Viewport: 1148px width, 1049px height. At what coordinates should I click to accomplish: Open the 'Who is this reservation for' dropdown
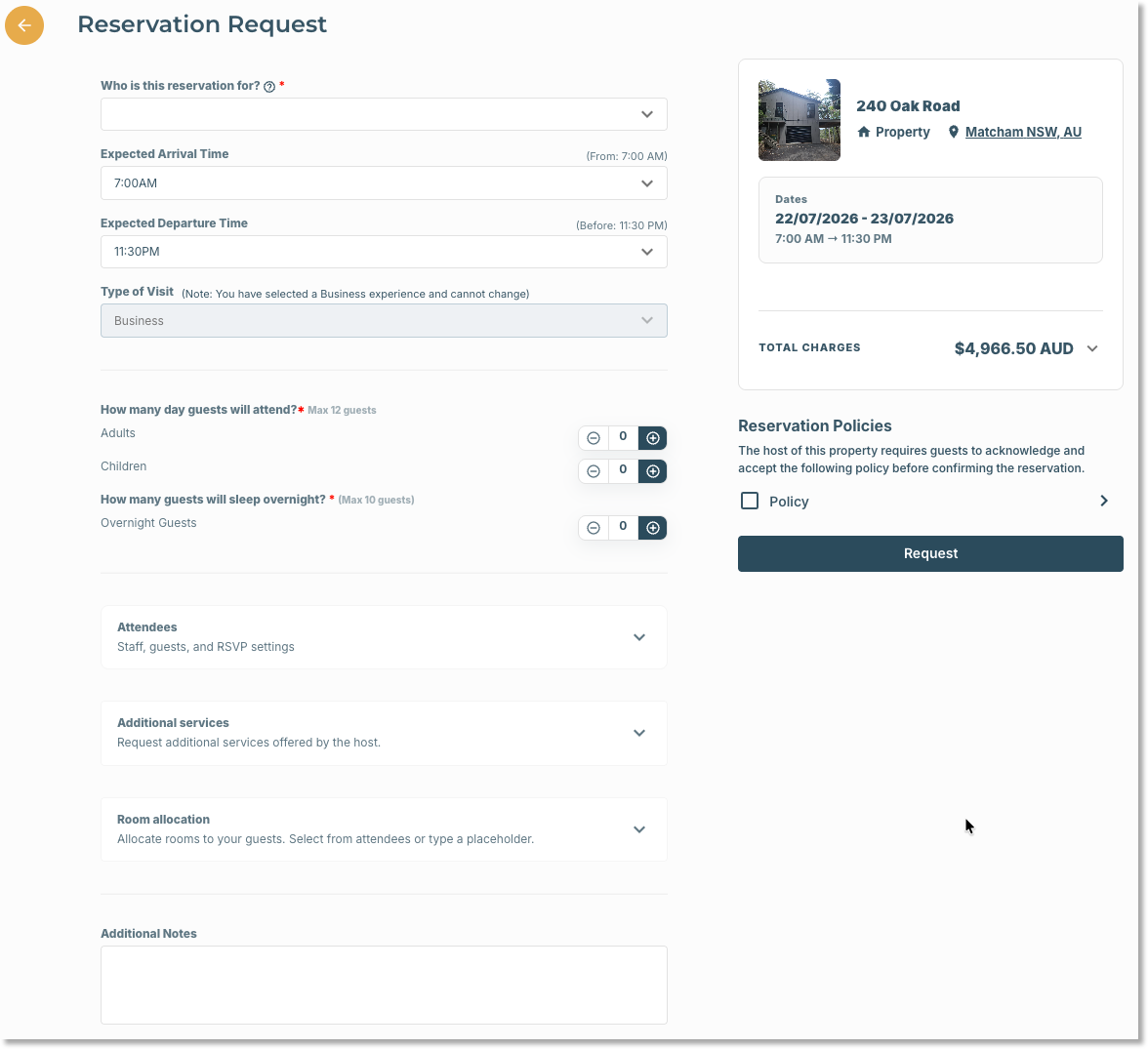click(384, 114)
